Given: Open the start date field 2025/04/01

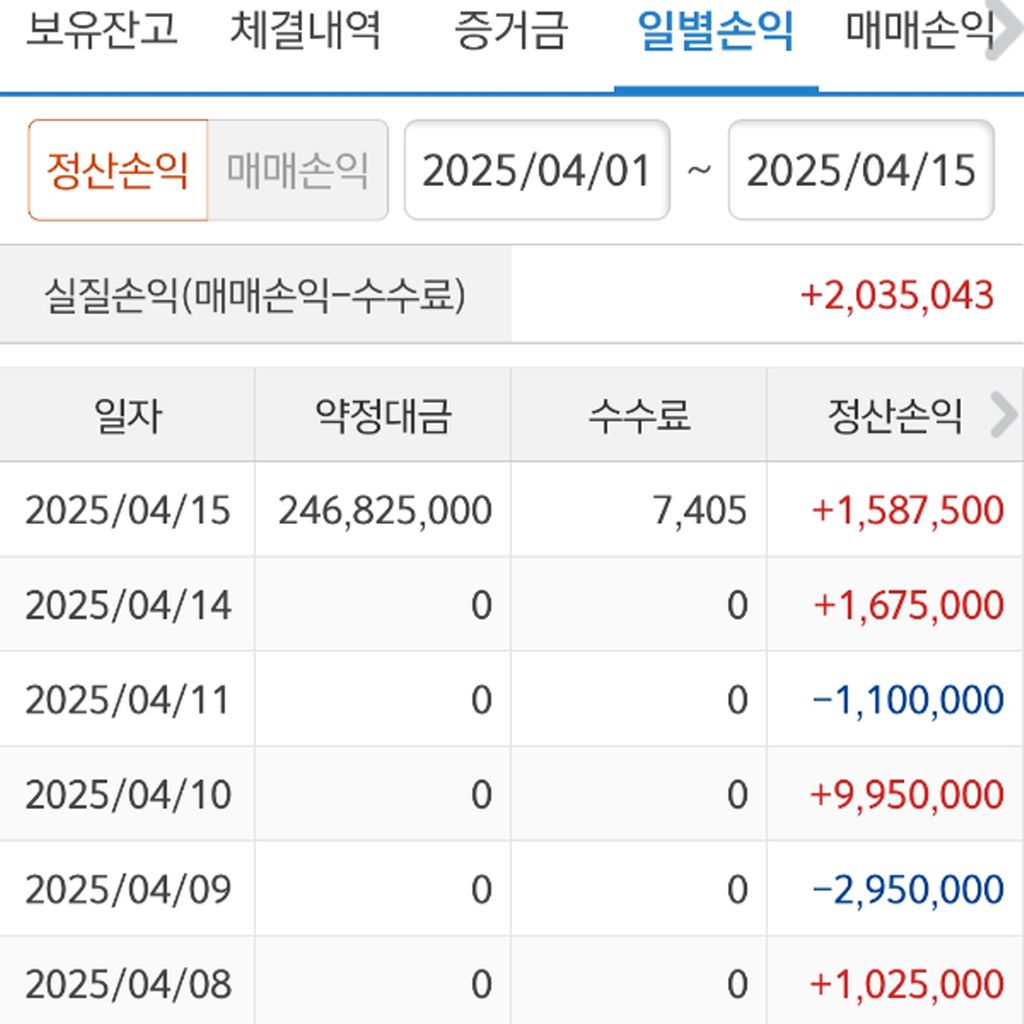Looking at the screenshot, I should click(537, 170).
